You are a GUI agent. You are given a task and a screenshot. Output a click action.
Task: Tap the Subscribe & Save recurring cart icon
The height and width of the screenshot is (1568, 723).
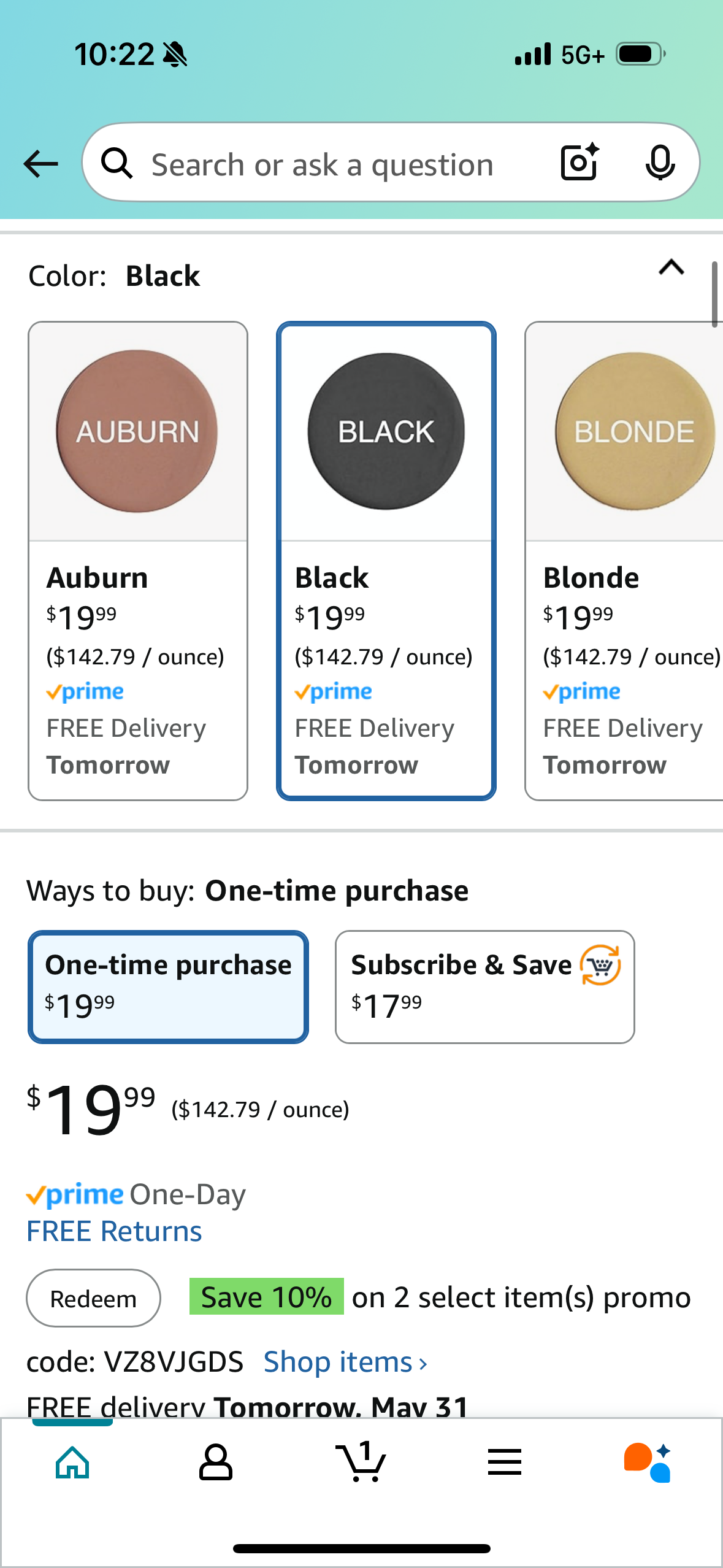[600, 965]
